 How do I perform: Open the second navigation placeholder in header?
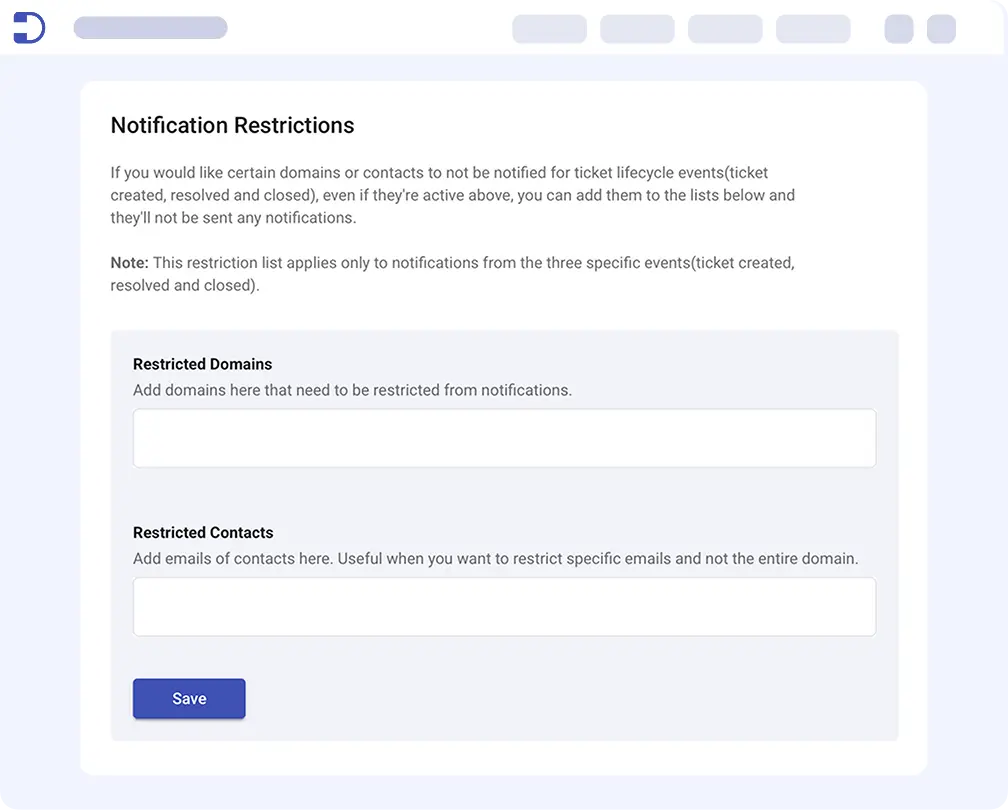[637, 29]
